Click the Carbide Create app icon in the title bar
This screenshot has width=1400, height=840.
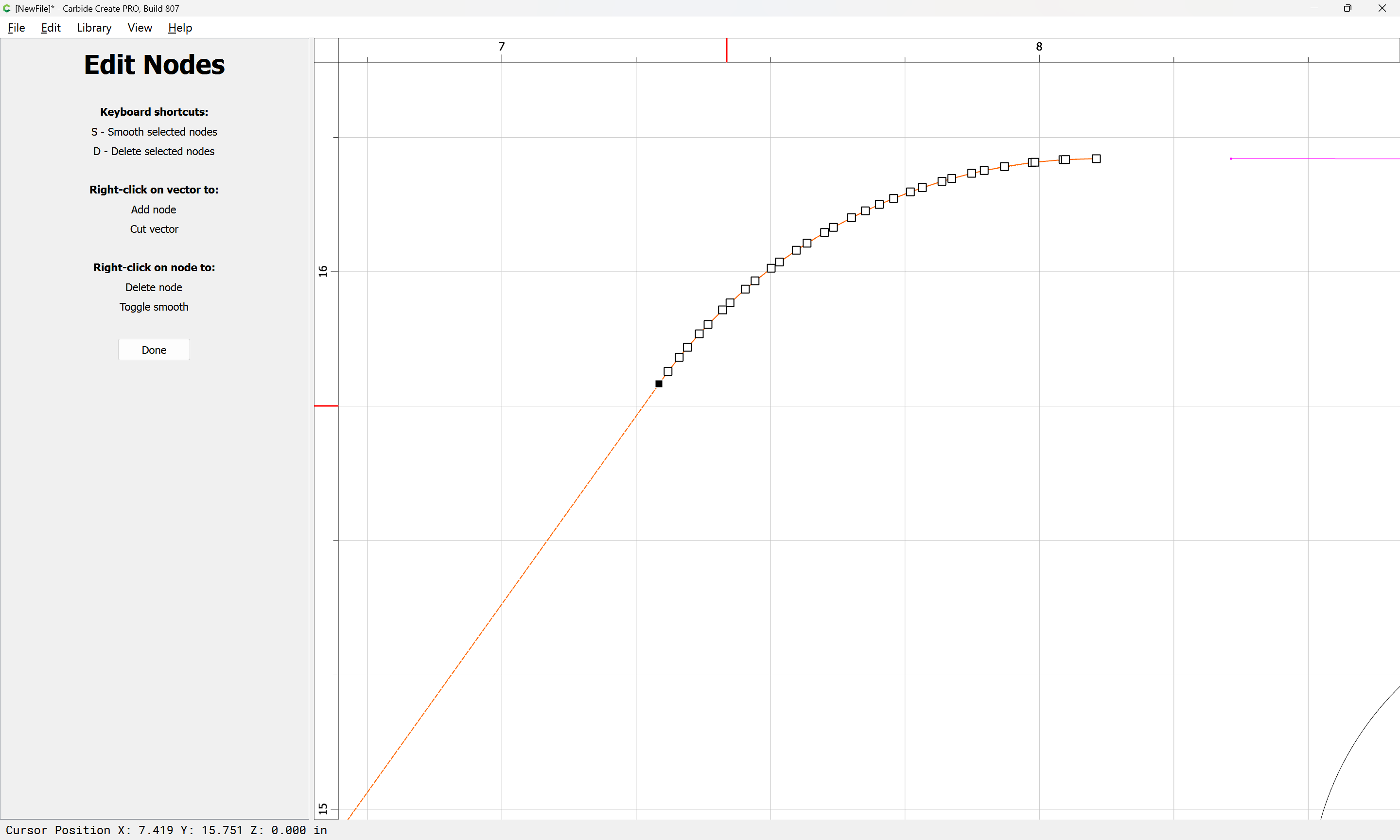click(7, 8)
